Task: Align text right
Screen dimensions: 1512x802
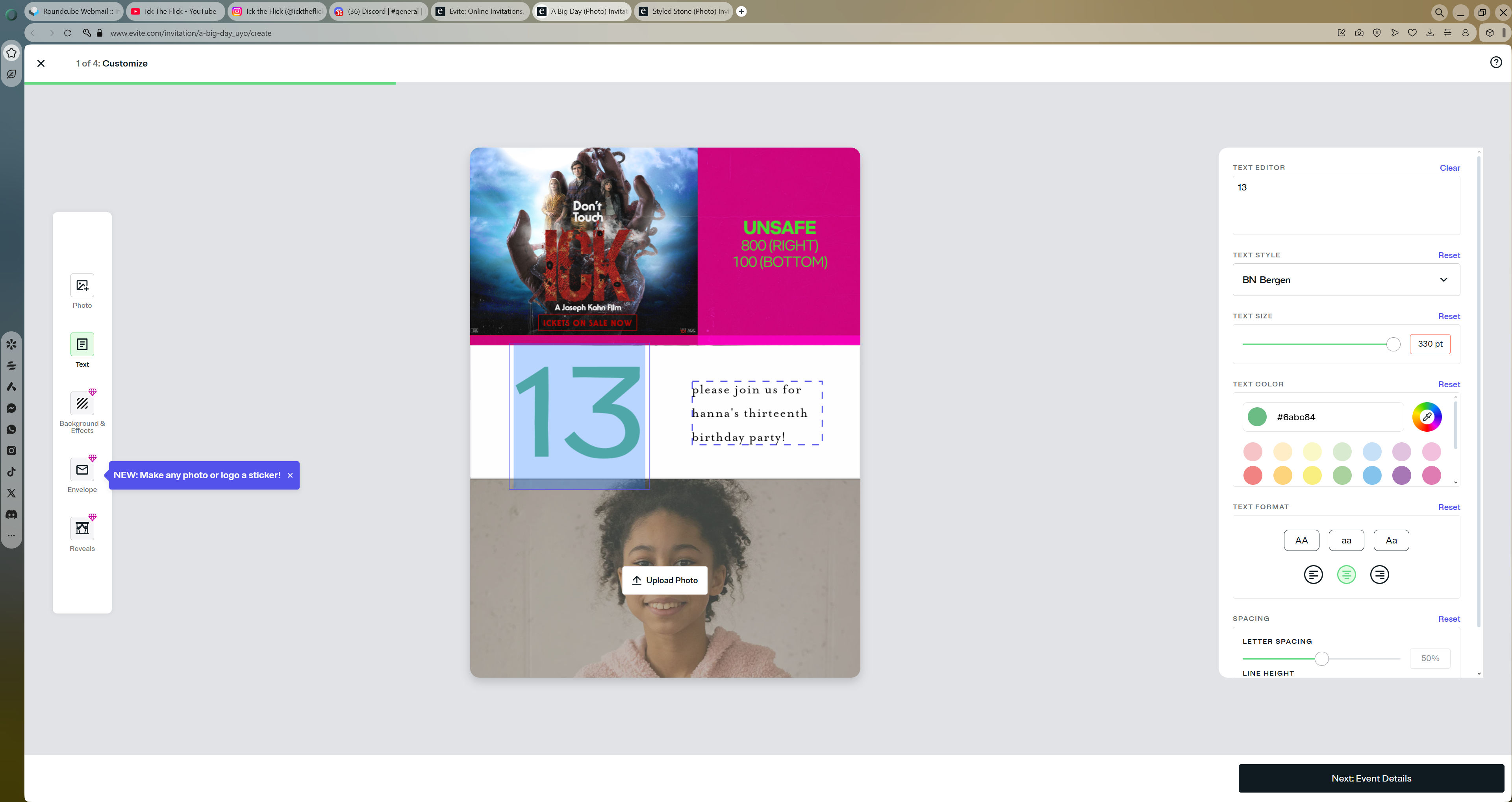Action: 1379,575
